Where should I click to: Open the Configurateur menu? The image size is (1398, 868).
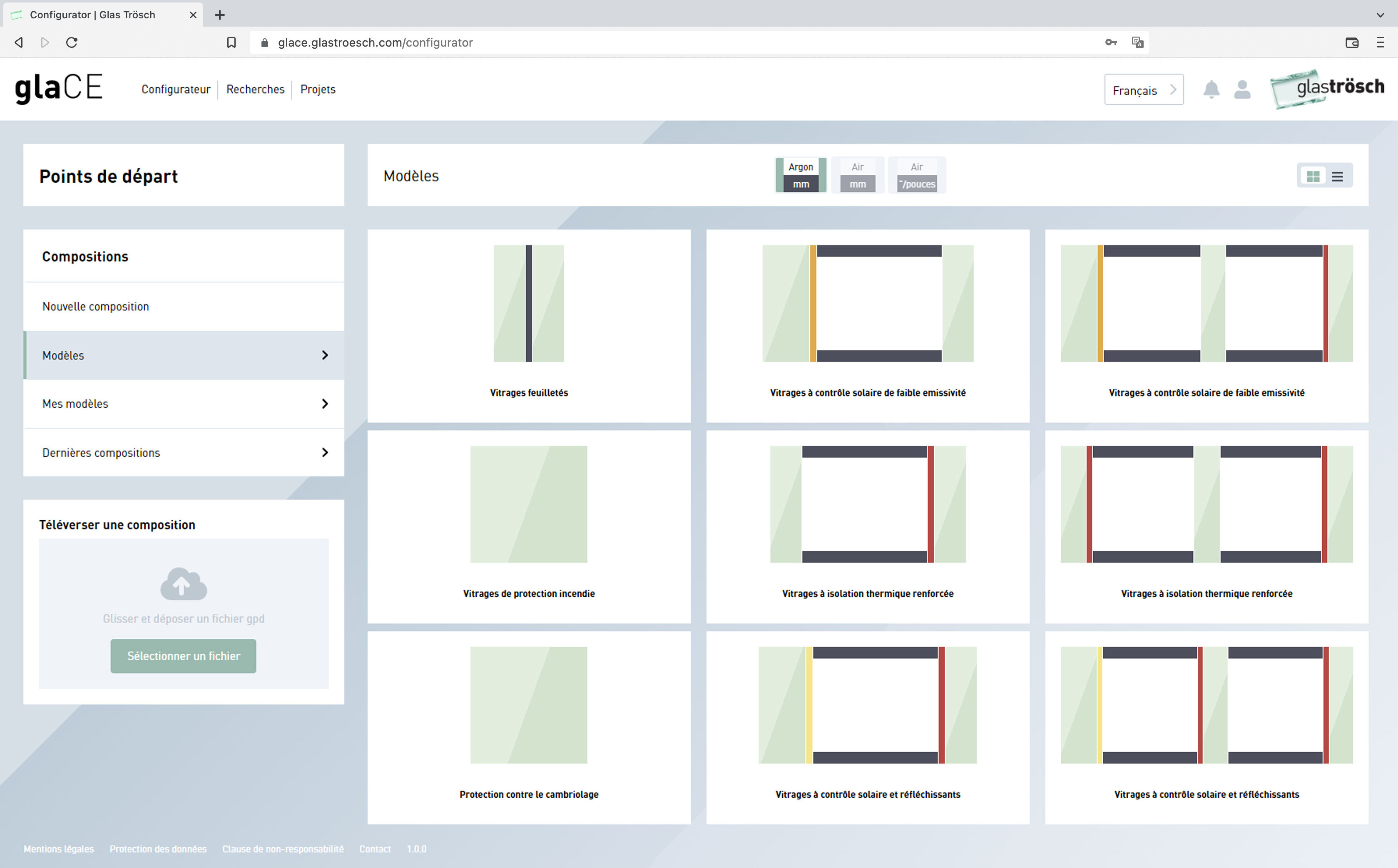pos(176,89)
